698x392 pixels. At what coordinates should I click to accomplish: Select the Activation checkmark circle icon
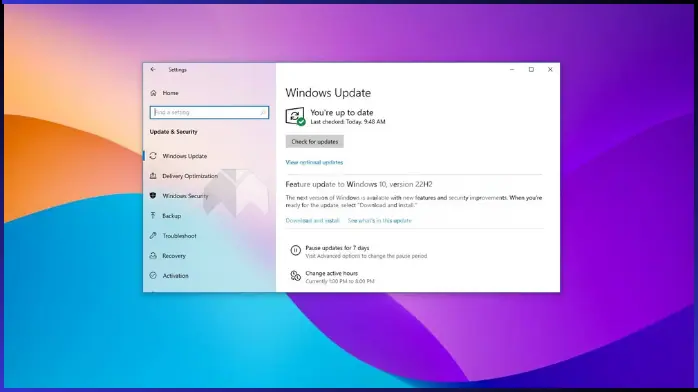coord(153,275)
